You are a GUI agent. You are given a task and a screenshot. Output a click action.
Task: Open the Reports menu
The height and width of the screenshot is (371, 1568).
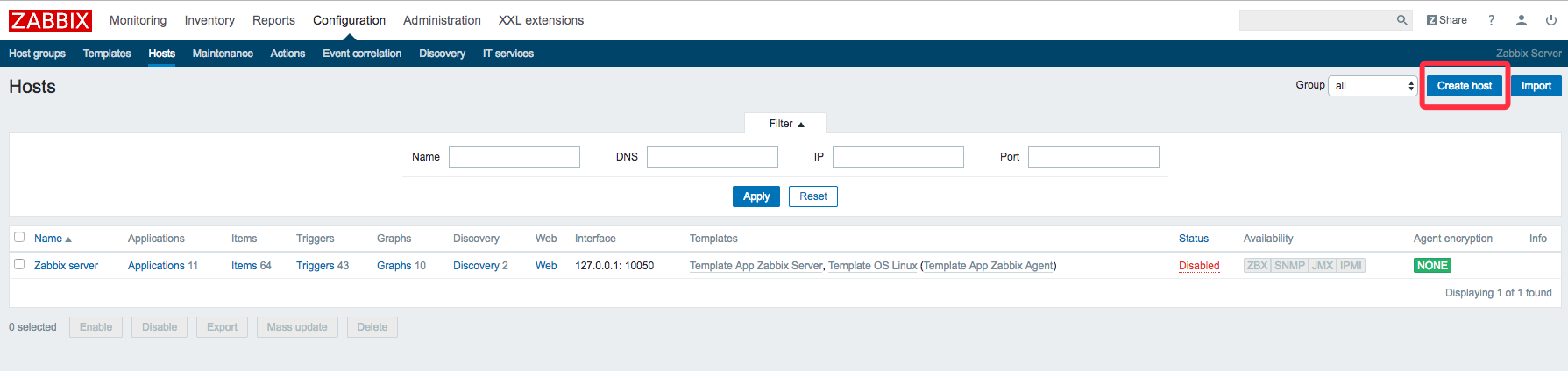tap(273, 20)
